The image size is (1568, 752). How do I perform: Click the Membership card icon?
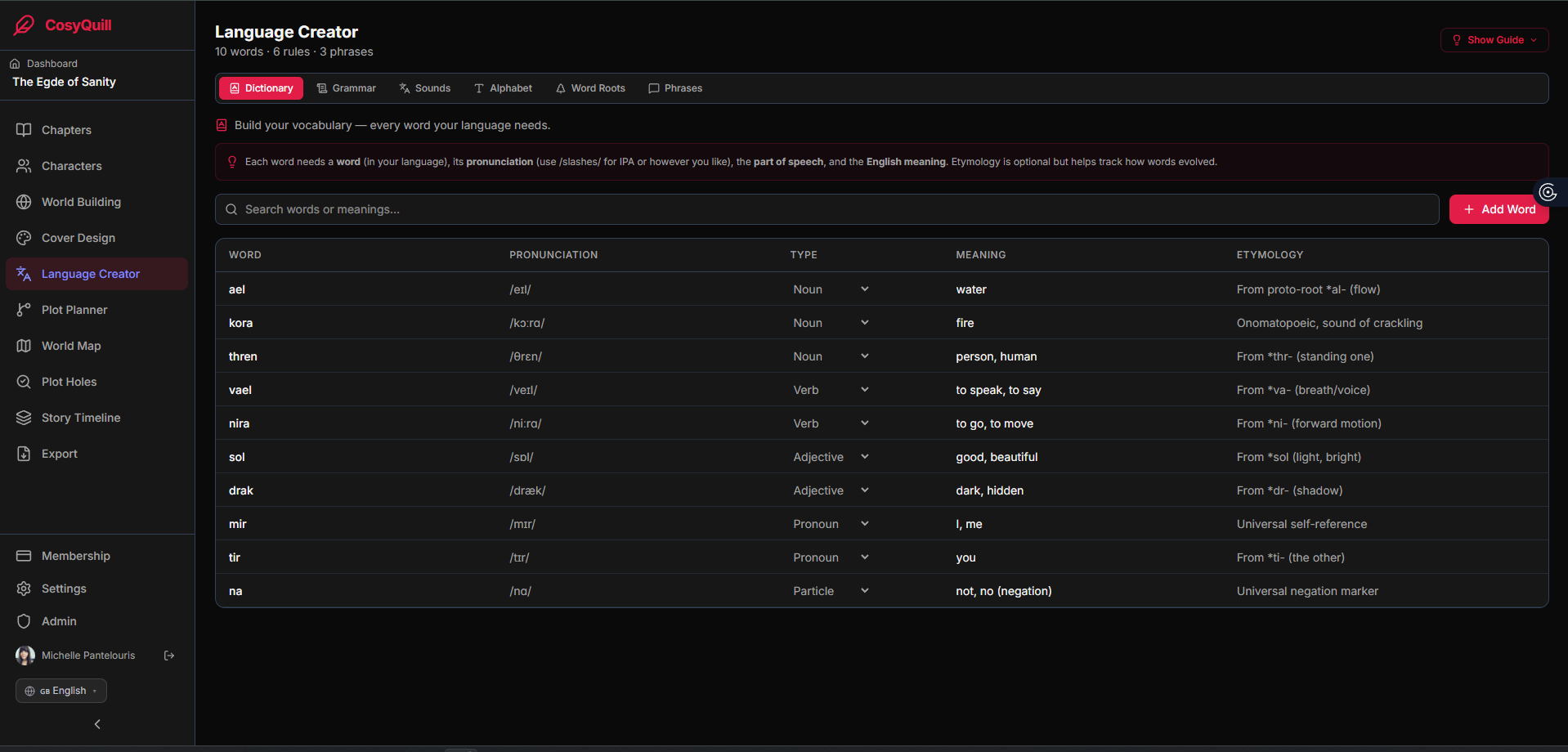tap(24, 556)
